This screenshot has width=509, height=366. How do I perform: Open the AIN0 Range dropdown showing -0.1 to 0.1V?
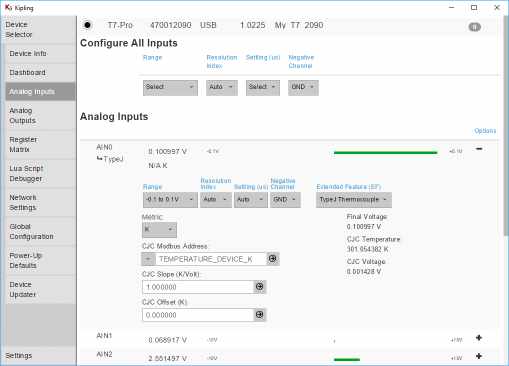click(170, 200)
